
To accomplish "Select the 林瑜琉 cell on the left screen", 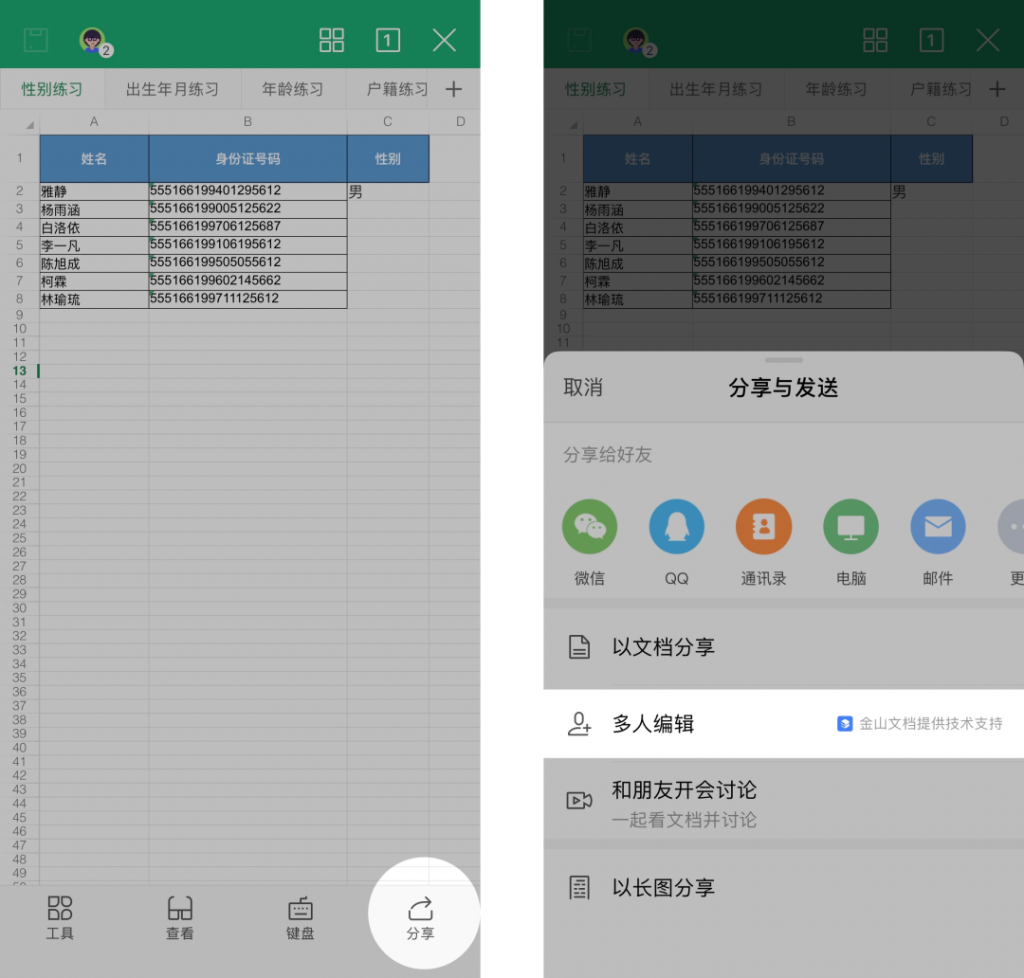I will (x=94, y=299).
